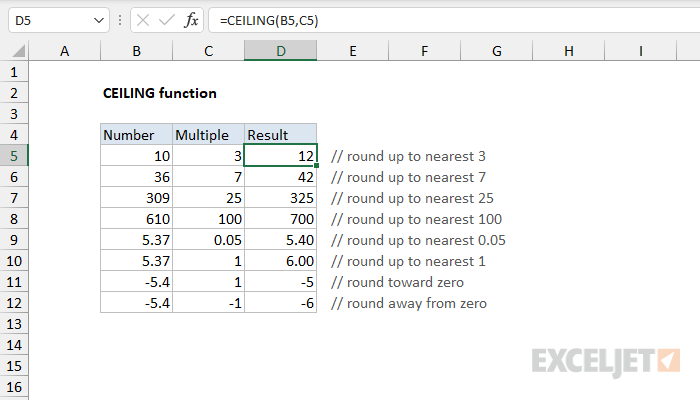The height and width of the screenshot is (400, 700).
Task: Select row 12 header
Action: coord(14,303)
